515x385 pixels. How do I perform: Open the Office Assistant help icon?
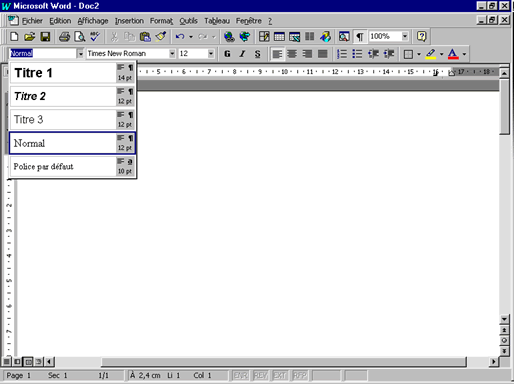tap(421, 36)
